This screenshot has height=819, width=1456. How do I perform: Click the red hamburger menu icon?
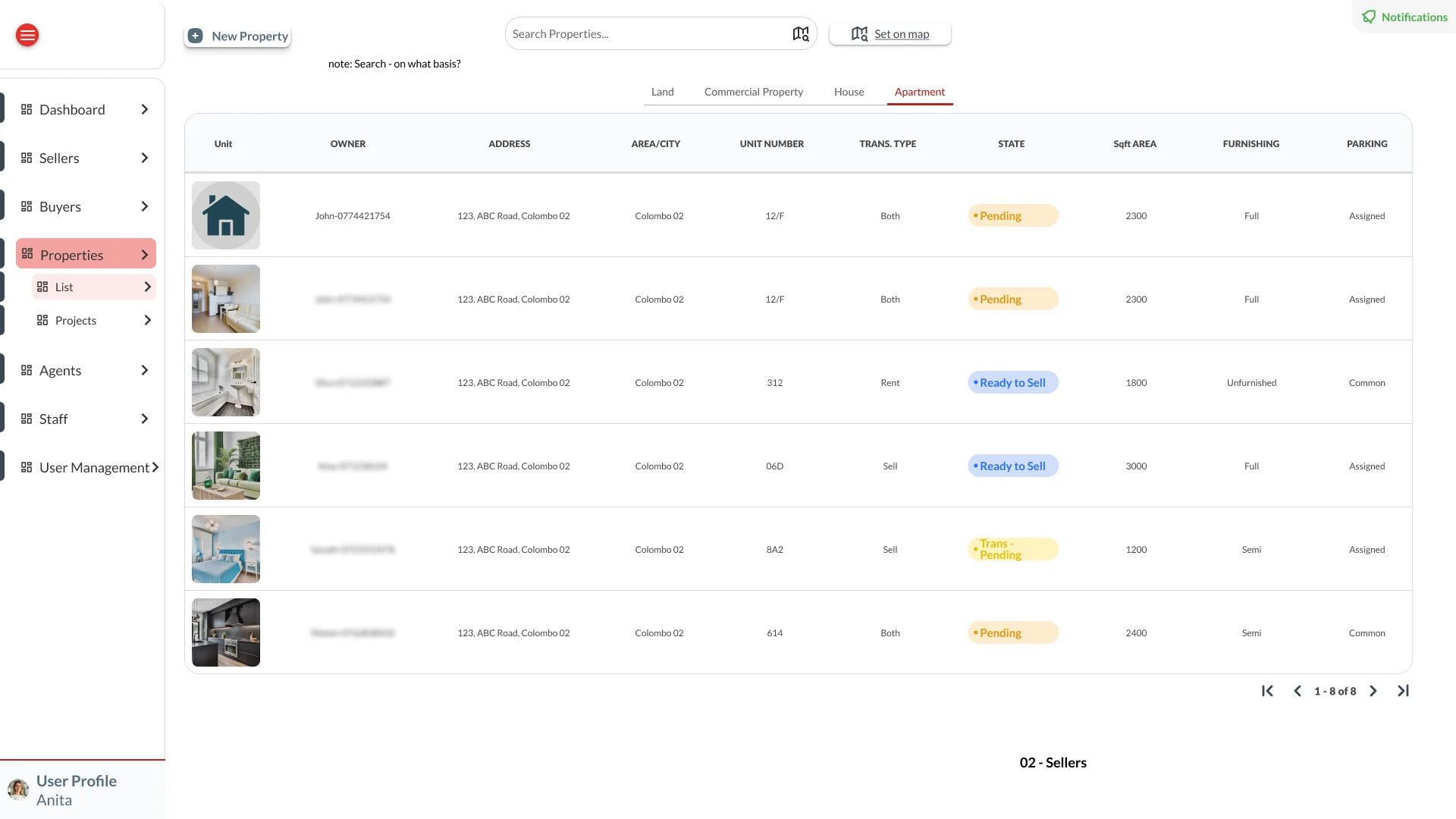click(x=27, y=35)
